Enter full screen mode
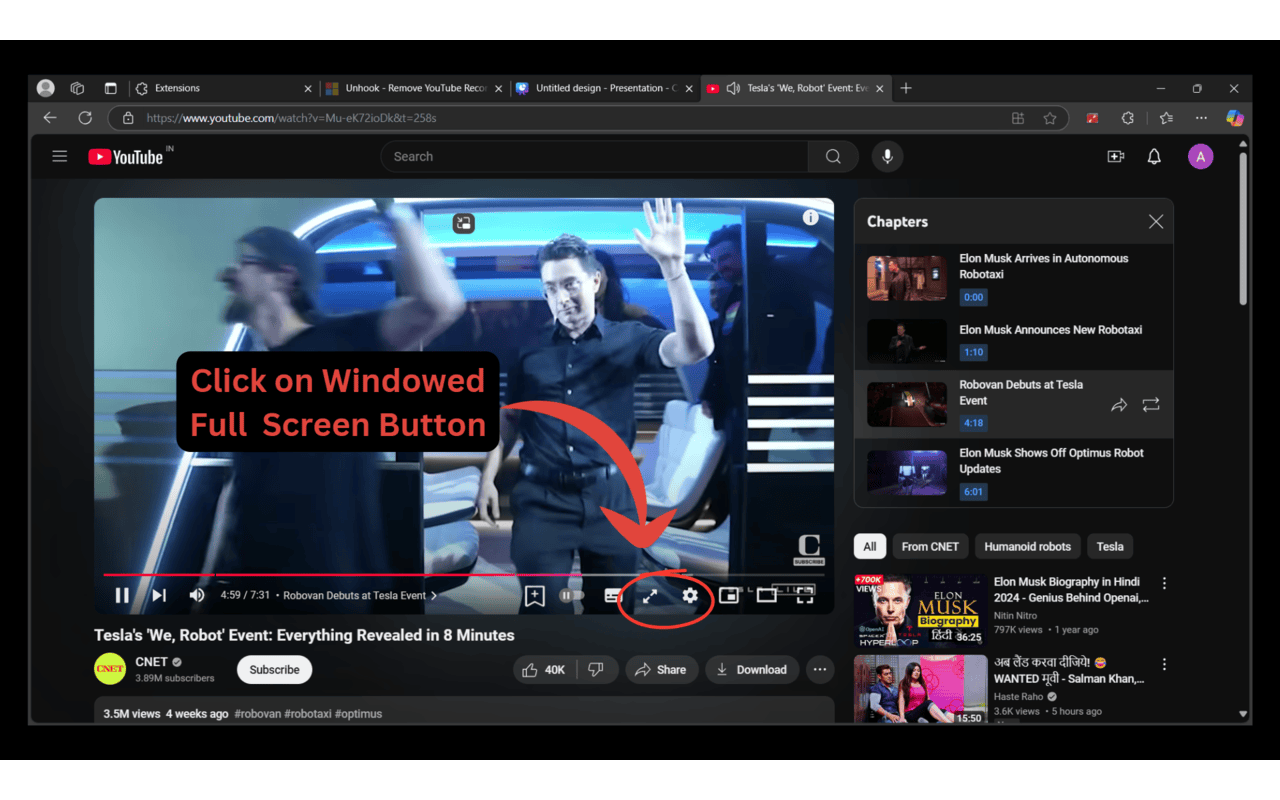This screenshot has height=800, width=1280. pyautogui.click(x=805, y=595)
